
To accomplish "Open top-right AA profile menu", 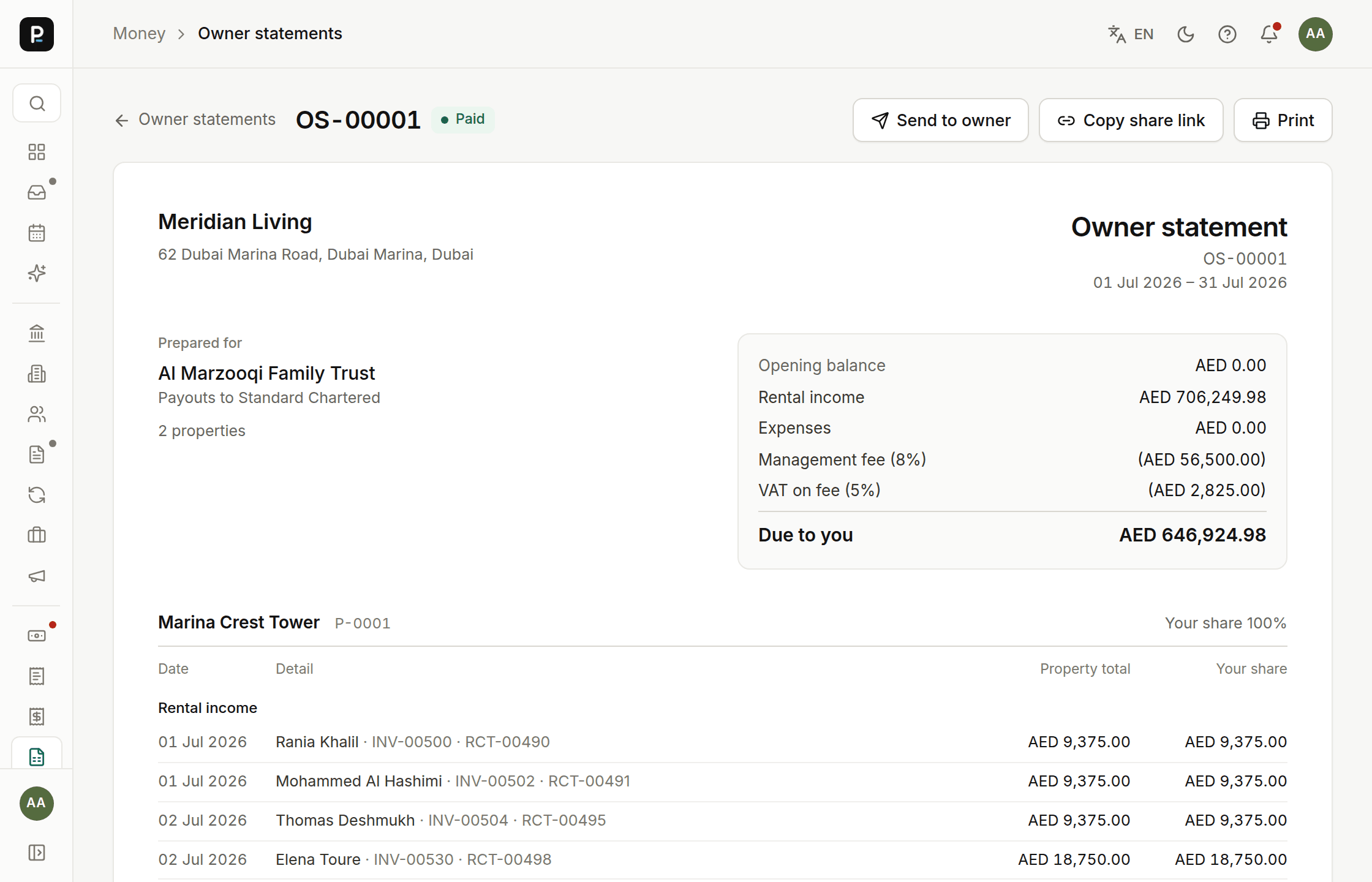I will point(1316,34).
